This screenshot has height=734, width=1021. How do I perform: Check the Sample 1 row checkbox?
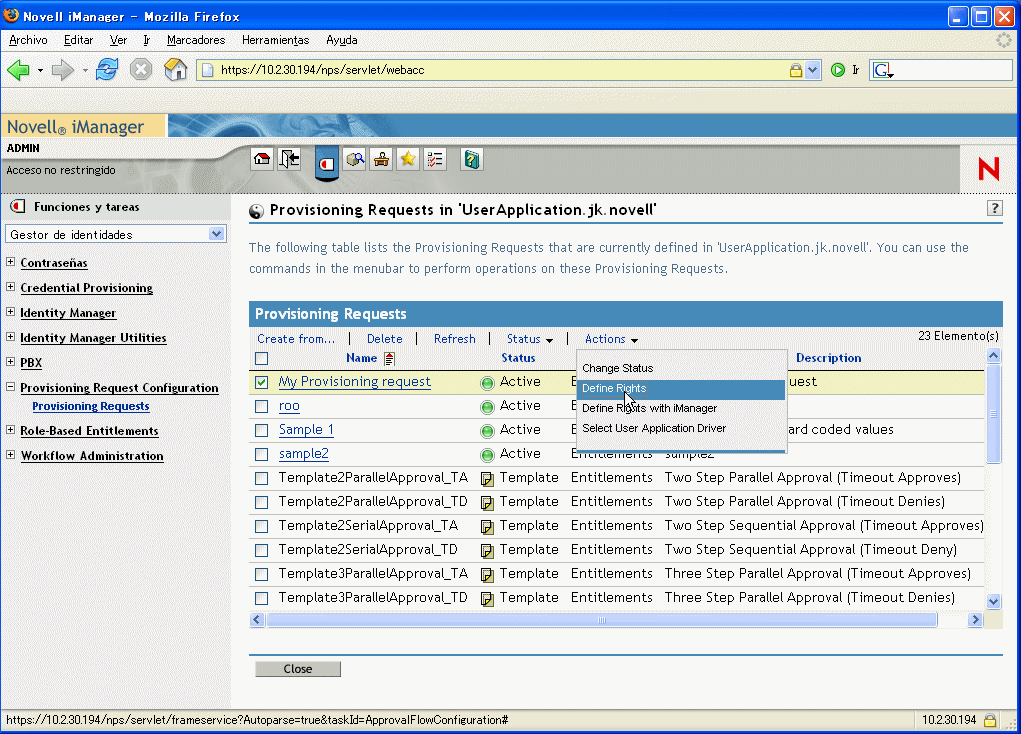pyautogui.click(x=262, y=431)
